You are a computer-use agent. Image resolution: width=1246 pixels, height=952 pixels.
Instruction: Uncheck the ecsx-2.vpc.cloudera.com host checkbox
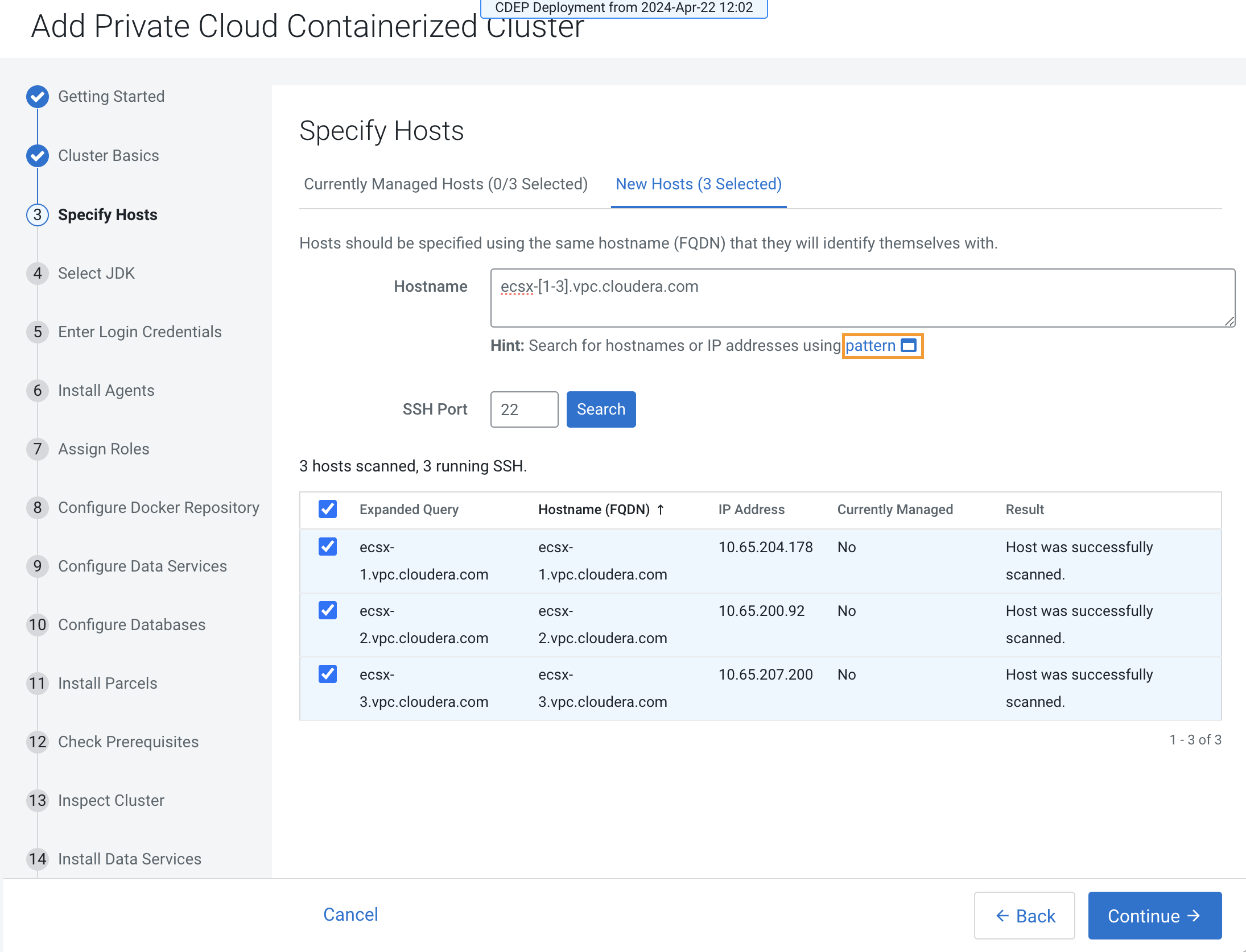pyautogui.click(x=328, y=611)
